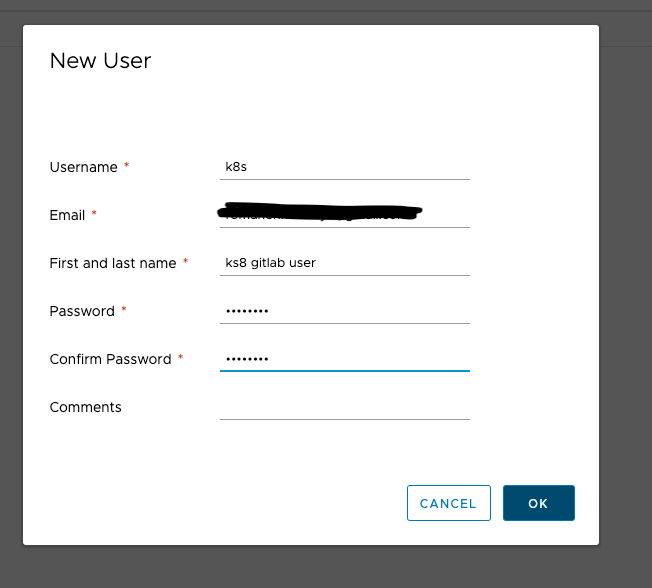Click the Username label text
This screenshot has width=652, height=588.
83,167
